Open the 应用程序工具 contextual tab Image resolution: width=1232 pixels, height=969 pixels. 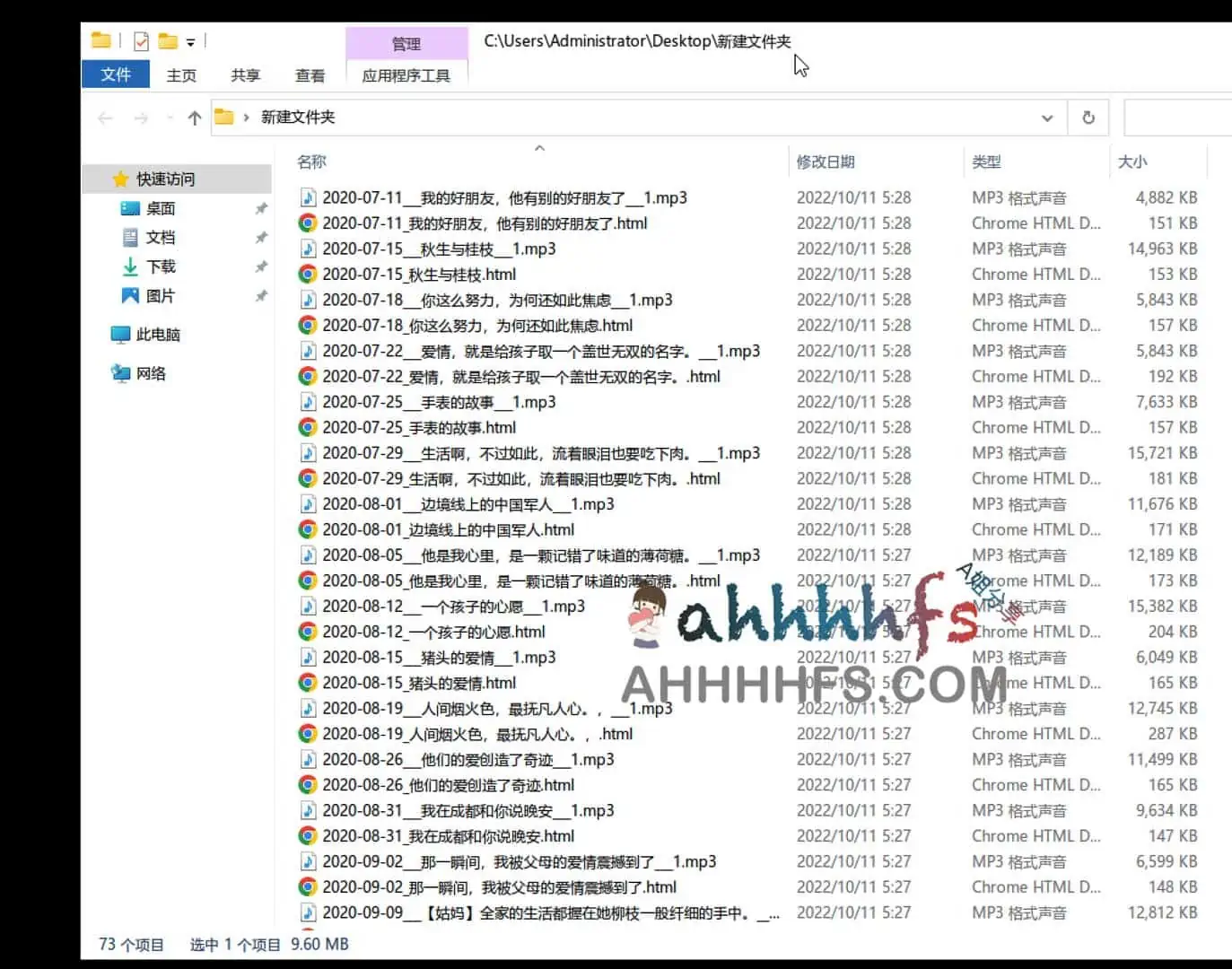coord(406,75)
